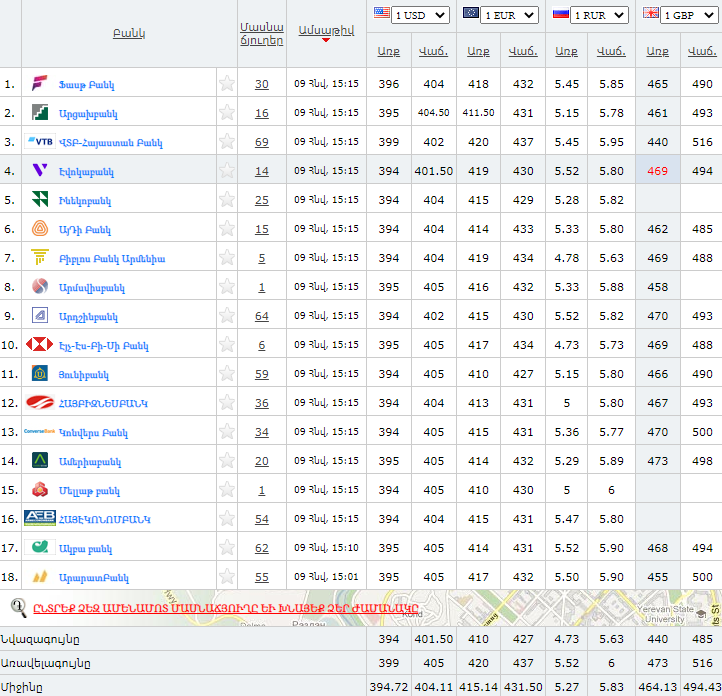The width and height of the screenshot is (722, 696).
Task: Toggle the favorite star in row 13
Action: (x=227, y=431)
